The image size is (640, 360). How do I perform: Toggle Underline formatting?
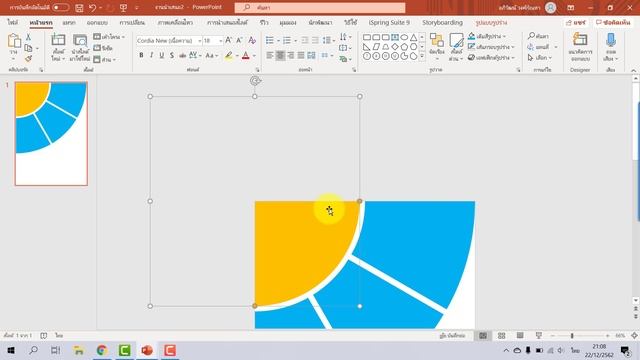tap(162, 55)
